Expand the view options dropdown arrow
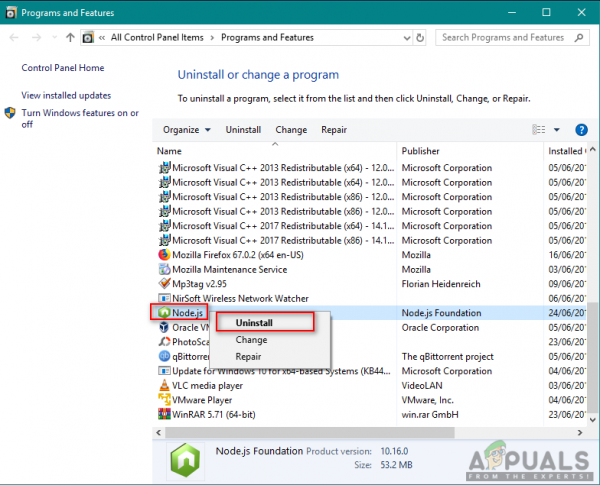Viewport: 600px width, 485px height. pos(557,130)
